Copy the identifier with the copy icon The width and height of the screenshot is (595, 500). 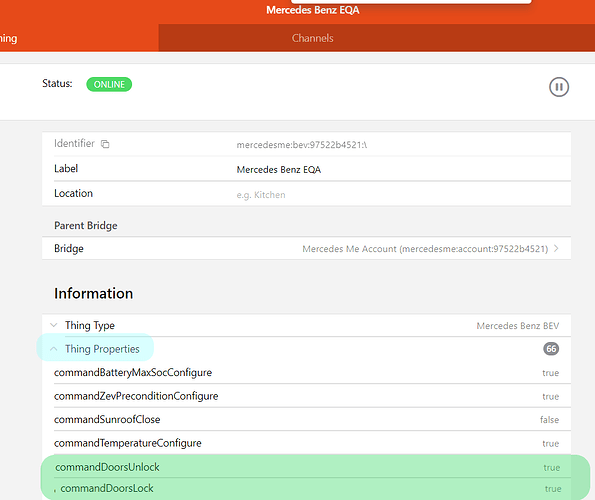click(x=105, y=144)
